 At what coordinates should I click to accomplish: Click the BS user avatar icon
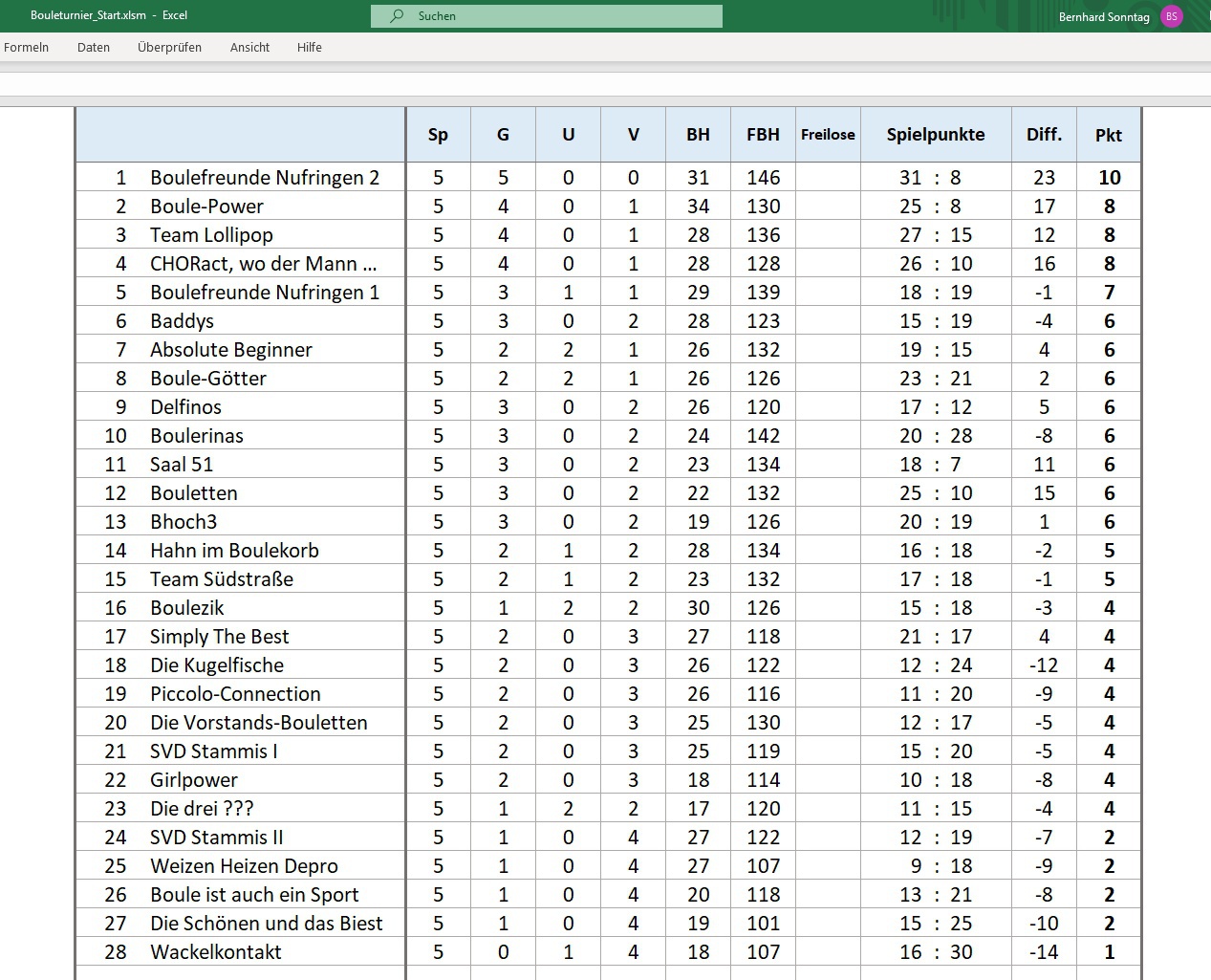pyautogui.click(x=1171, y=16)
